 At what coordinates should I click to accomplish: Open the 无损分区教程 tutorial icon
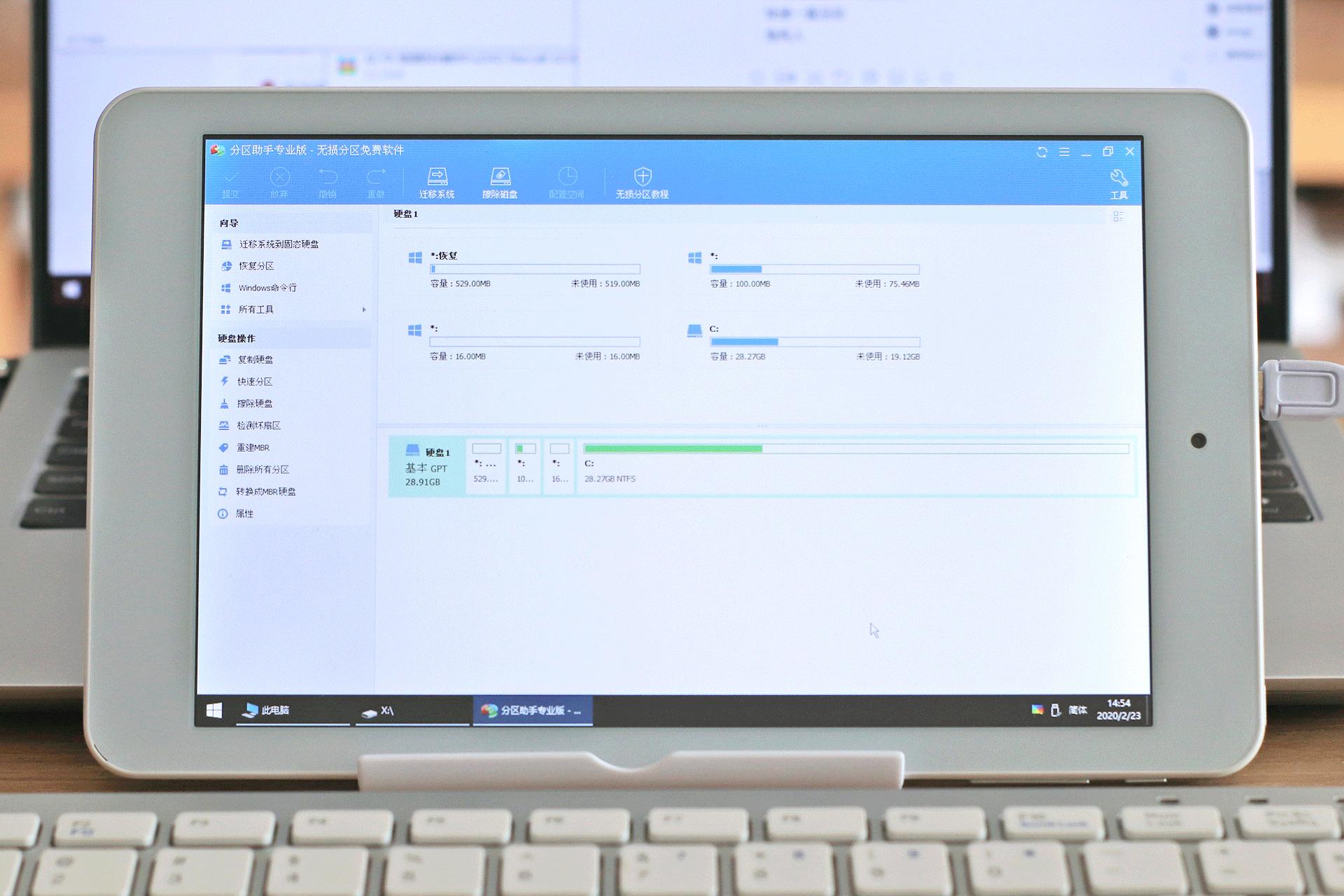click(x=642, y=182)
